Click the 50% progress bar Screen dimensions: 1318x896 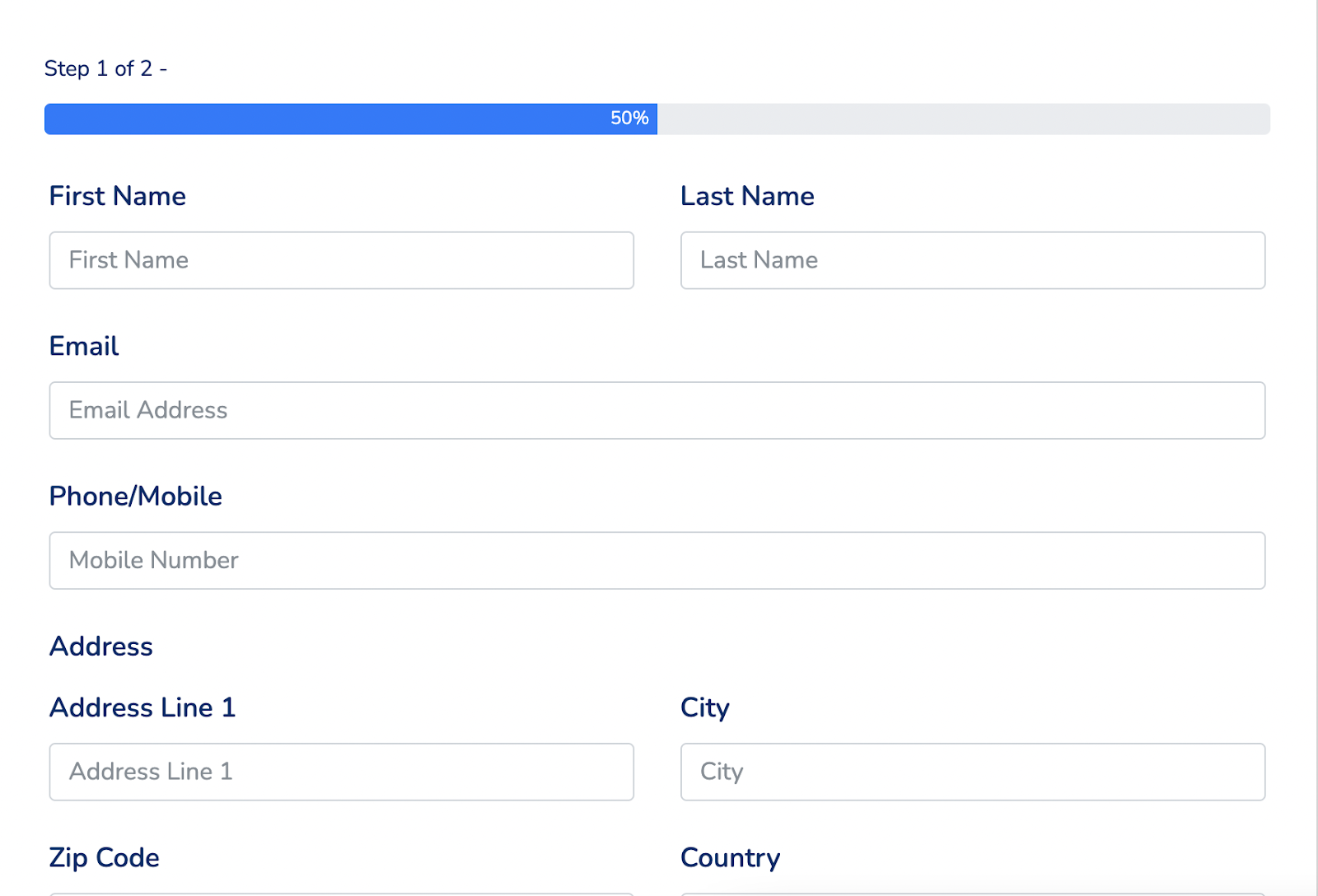(657, 119)
